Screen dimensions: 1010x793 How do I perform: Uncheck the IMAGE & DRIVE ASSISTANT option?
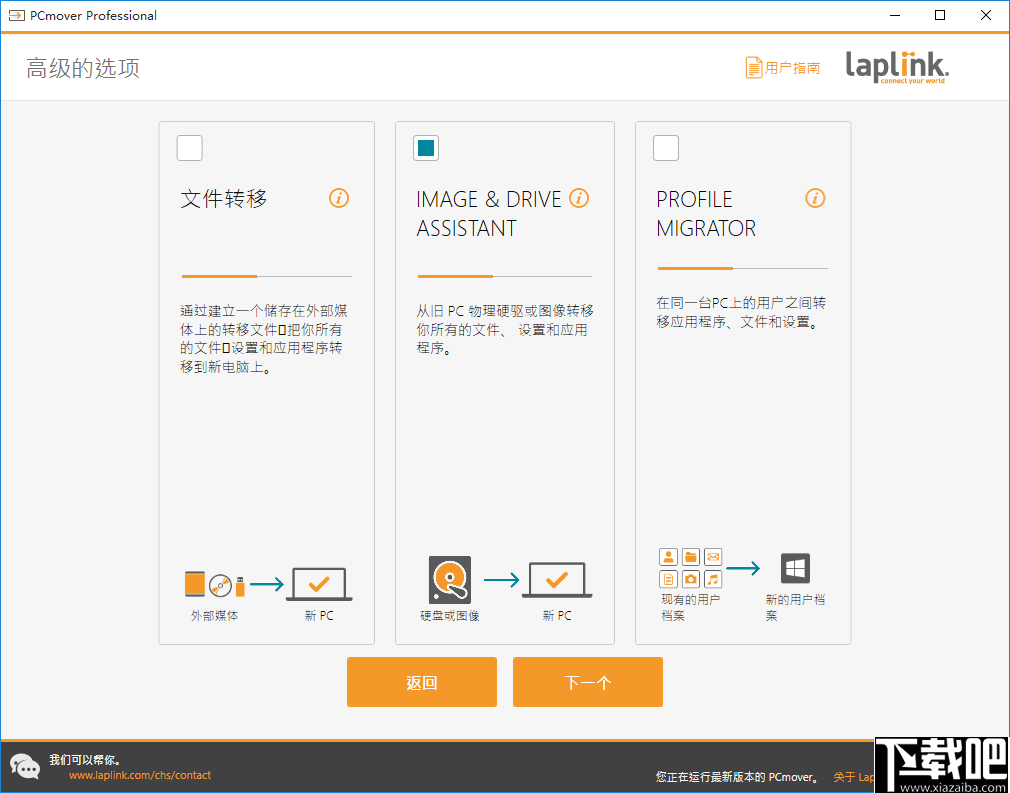426,147
